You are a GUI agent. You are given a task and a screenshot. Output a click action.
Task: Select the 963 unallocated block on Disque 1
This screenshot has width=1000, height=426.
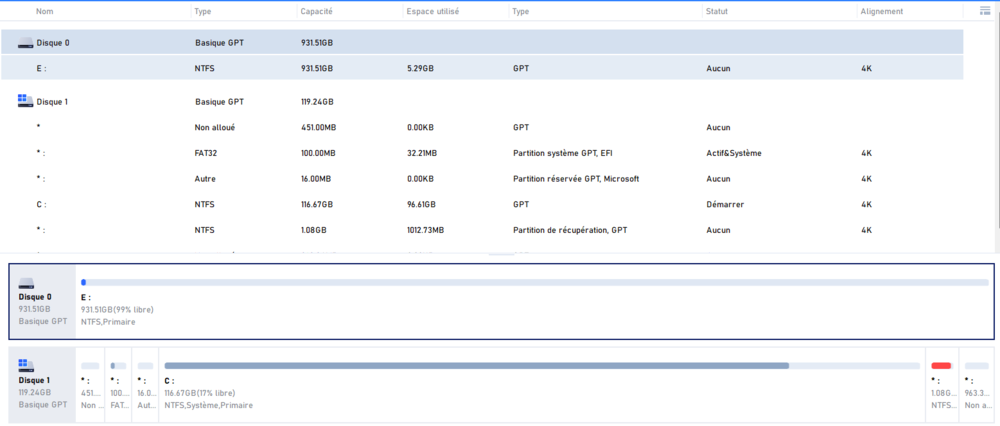977,385
